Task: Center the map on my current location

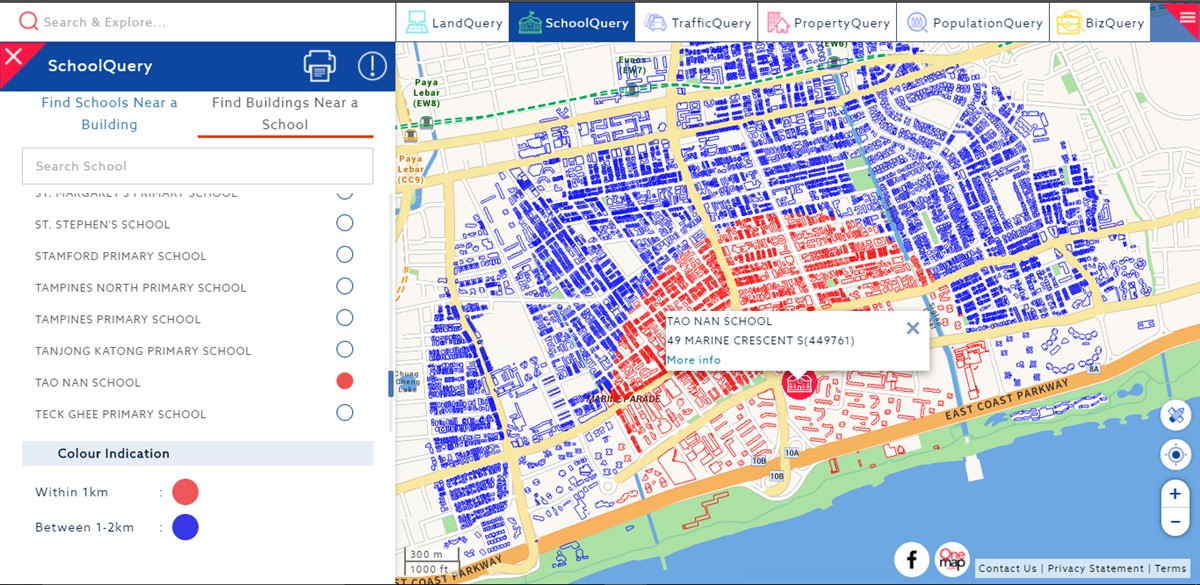Action: [x=1175, y=456]
